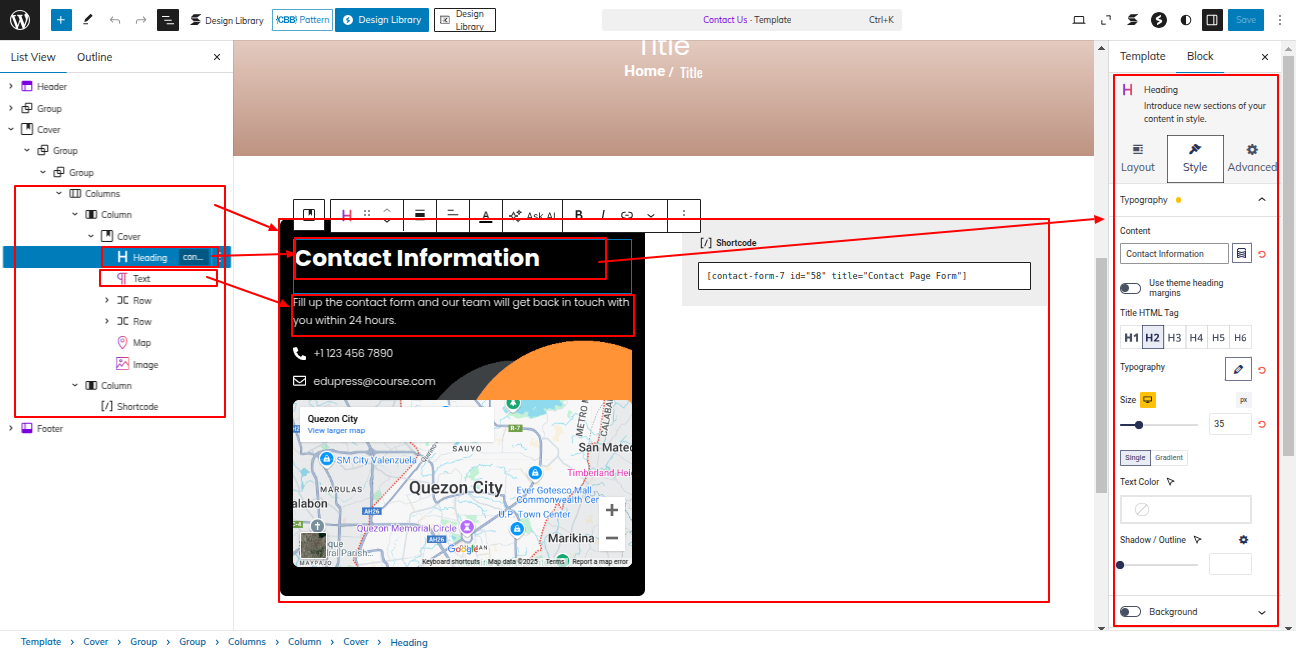Screen dimensions: 1296x654
Task: Select H3 as title HTML tag
Action: click(1174, 338)
